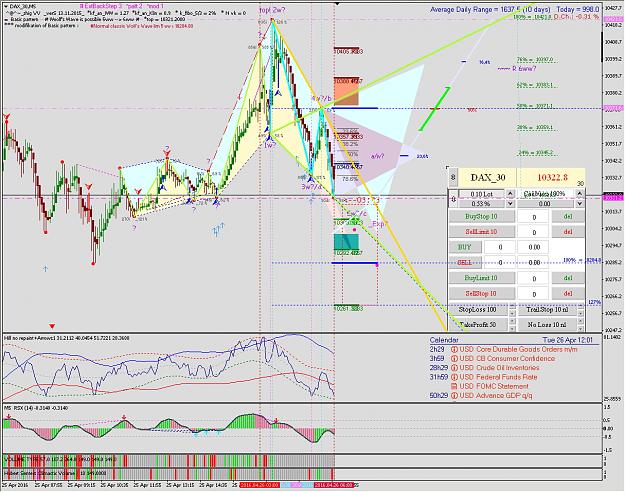
Task: Click the 0.10 Lot field
Action: (482, 194)
